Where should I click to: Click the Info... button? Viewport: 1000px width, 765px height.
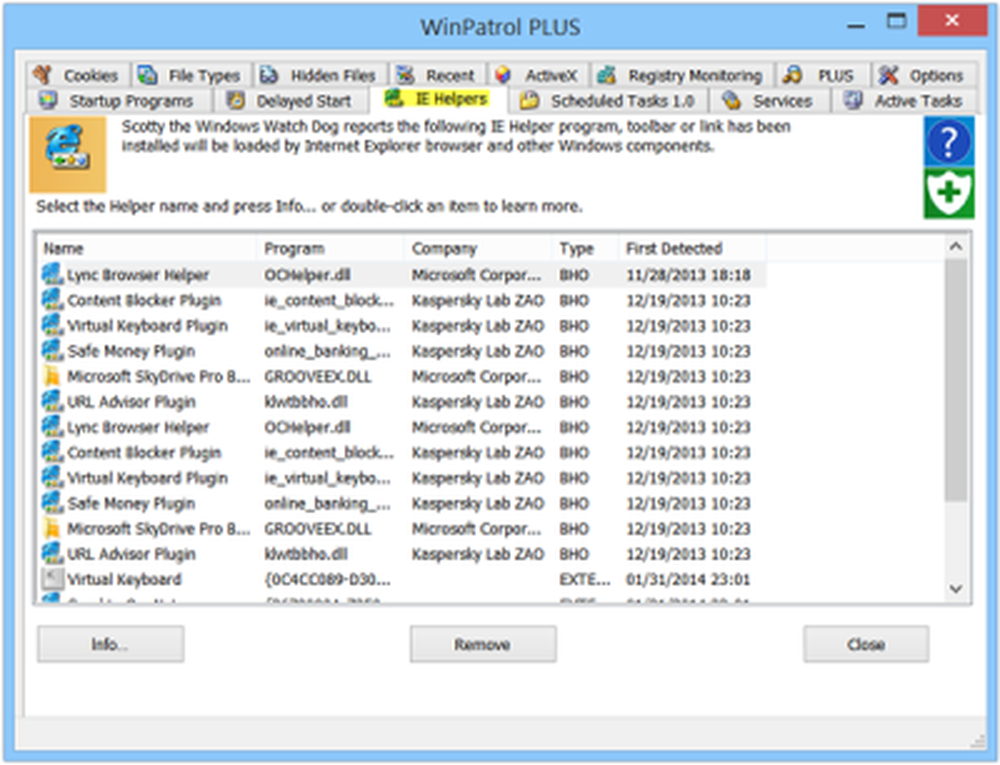tap(111, 644)
